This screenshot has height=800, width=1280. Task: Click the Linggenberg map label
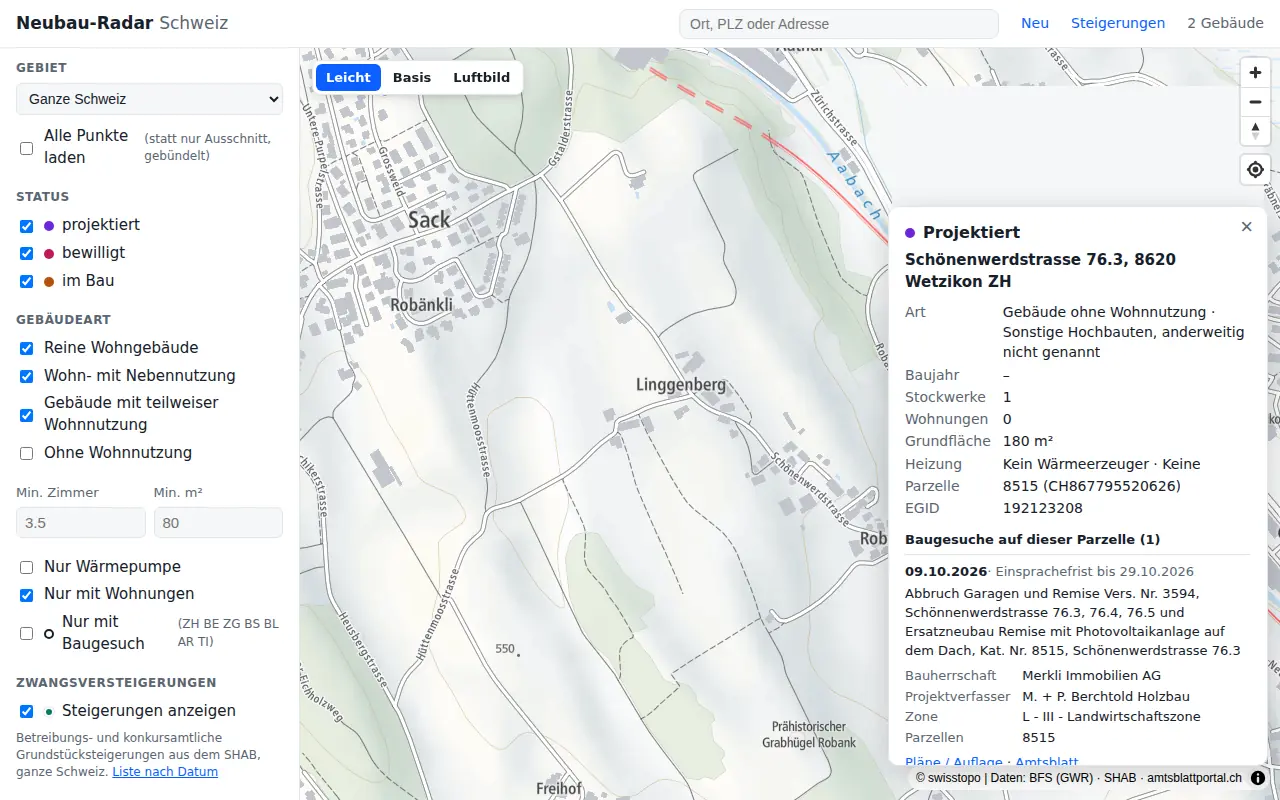pyautogui.click(x=681, y=385)
